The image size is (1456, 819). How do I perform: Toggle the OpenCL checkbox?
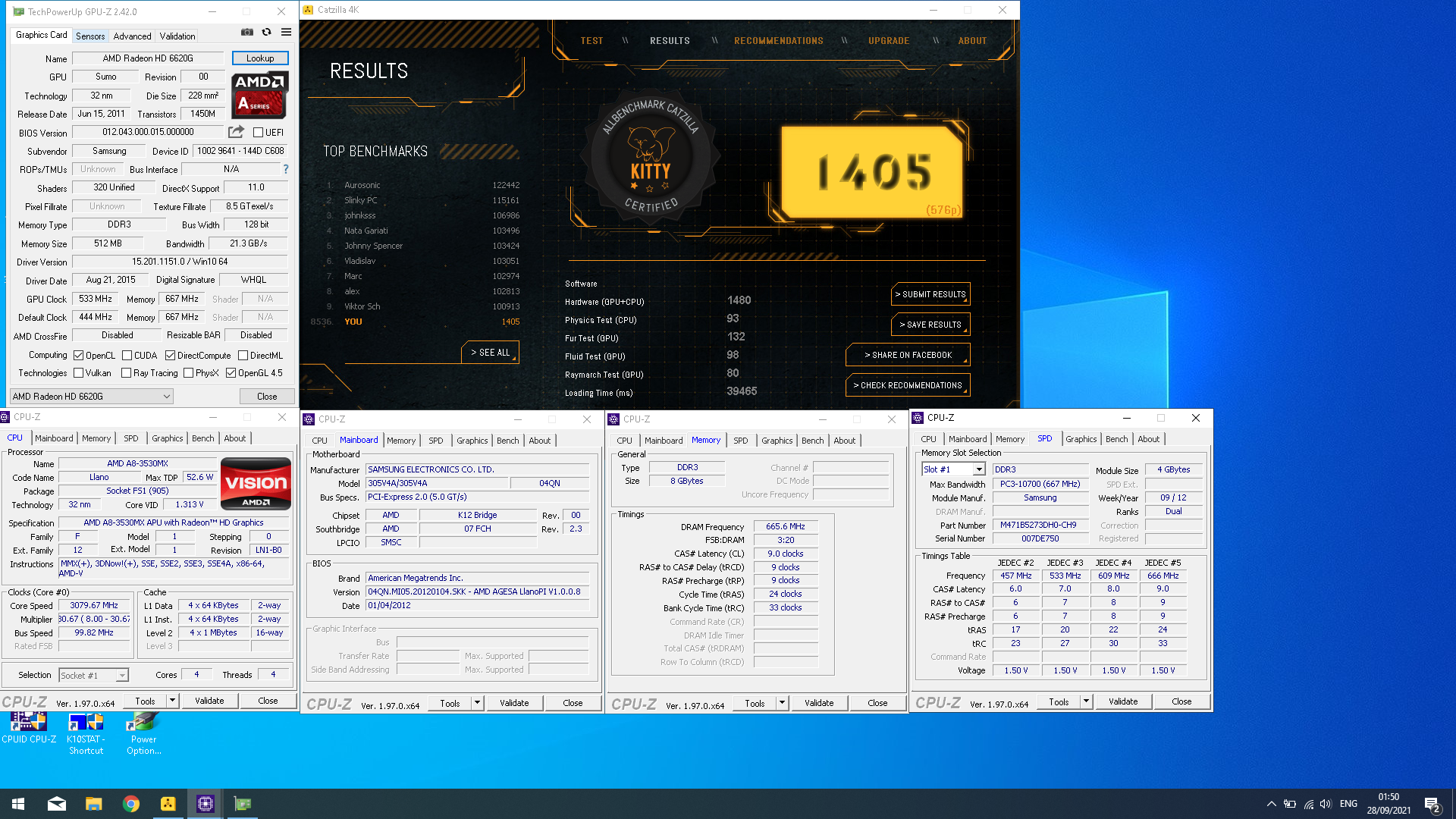click(78, 355)
